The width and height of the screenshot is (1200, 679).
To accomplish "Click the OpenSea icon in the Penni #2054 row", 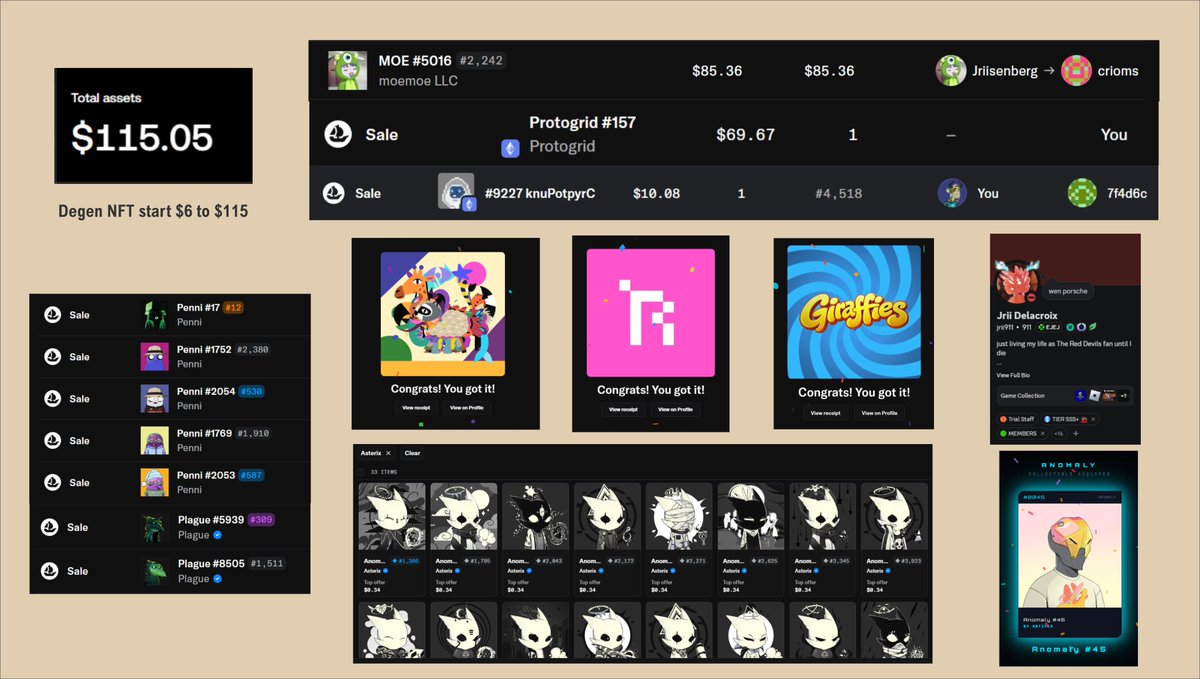I will (x=53, y=399).
